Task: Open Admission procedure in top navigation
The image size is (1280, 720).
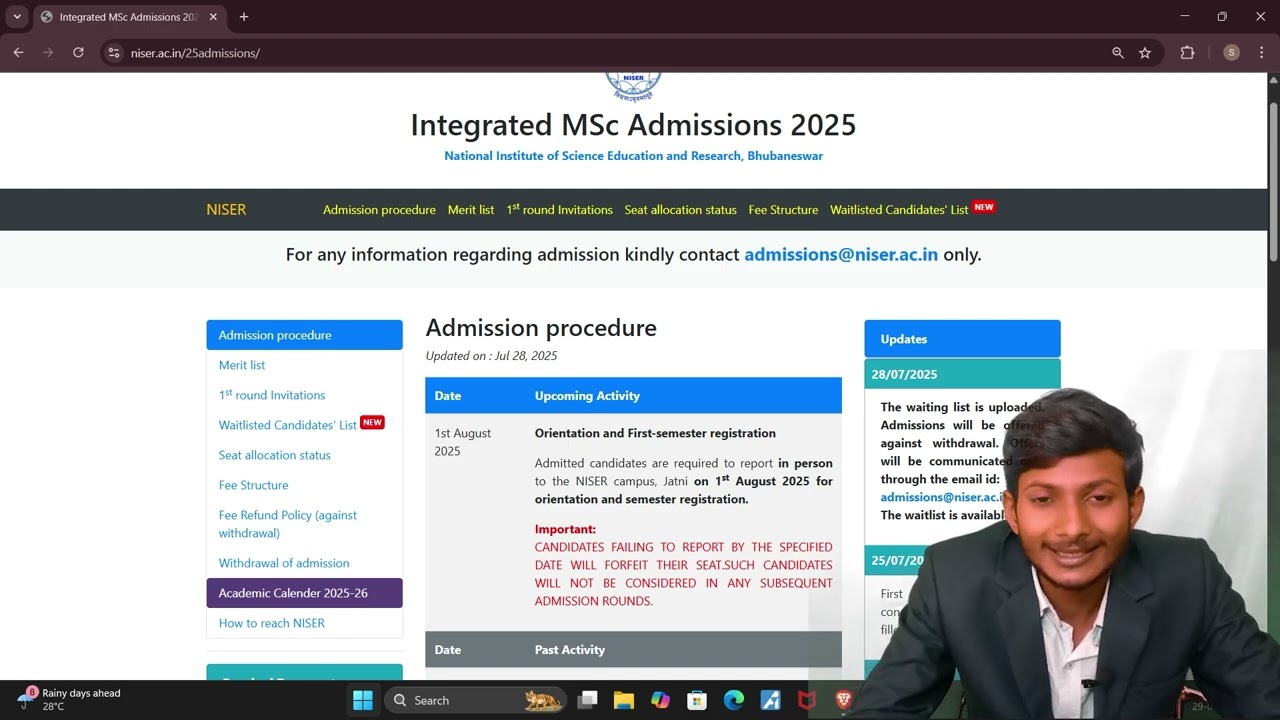Action: point(379,210)
